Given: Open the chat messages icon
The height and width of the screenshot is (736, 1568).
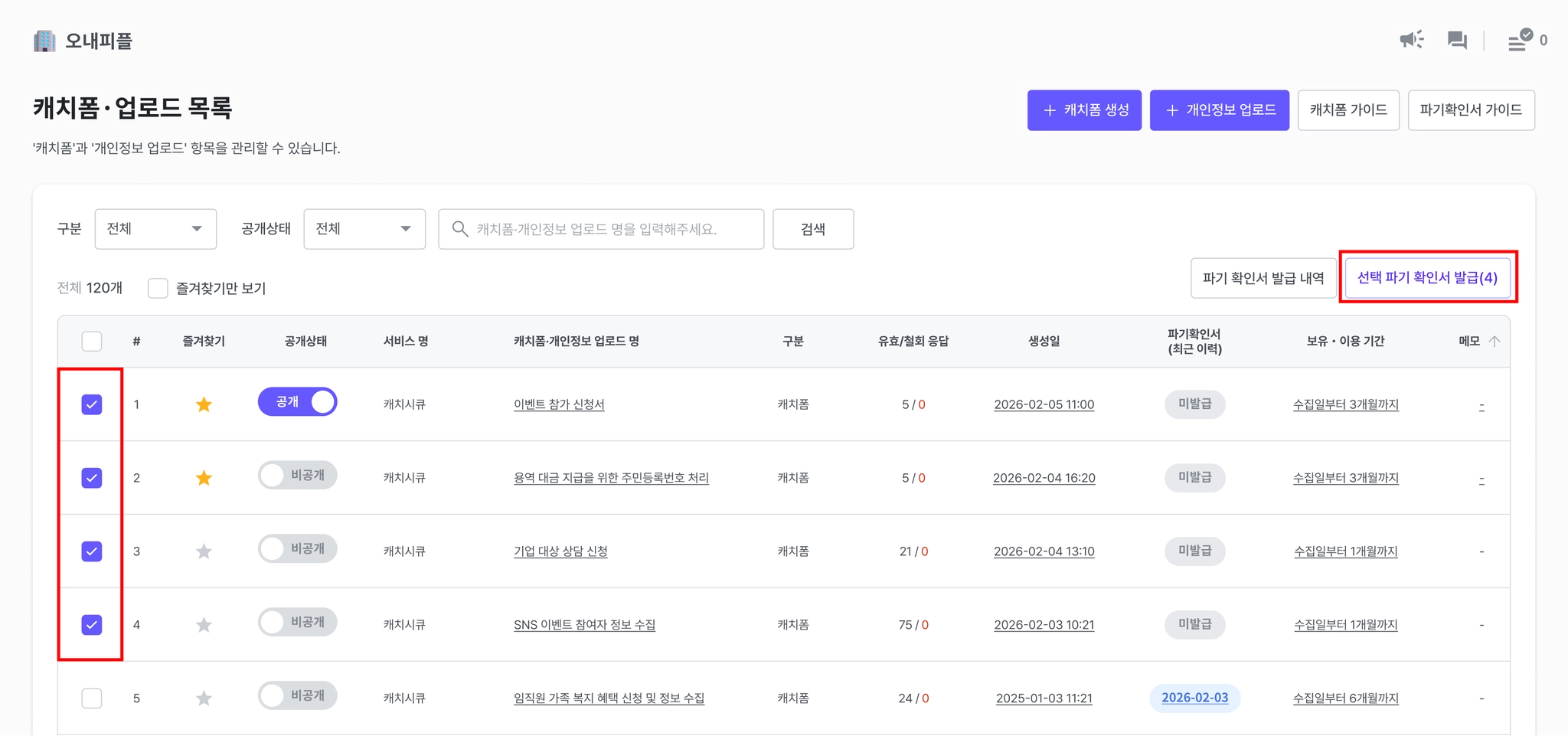Looking at the screenshot, I should [x=1457, y=40].
